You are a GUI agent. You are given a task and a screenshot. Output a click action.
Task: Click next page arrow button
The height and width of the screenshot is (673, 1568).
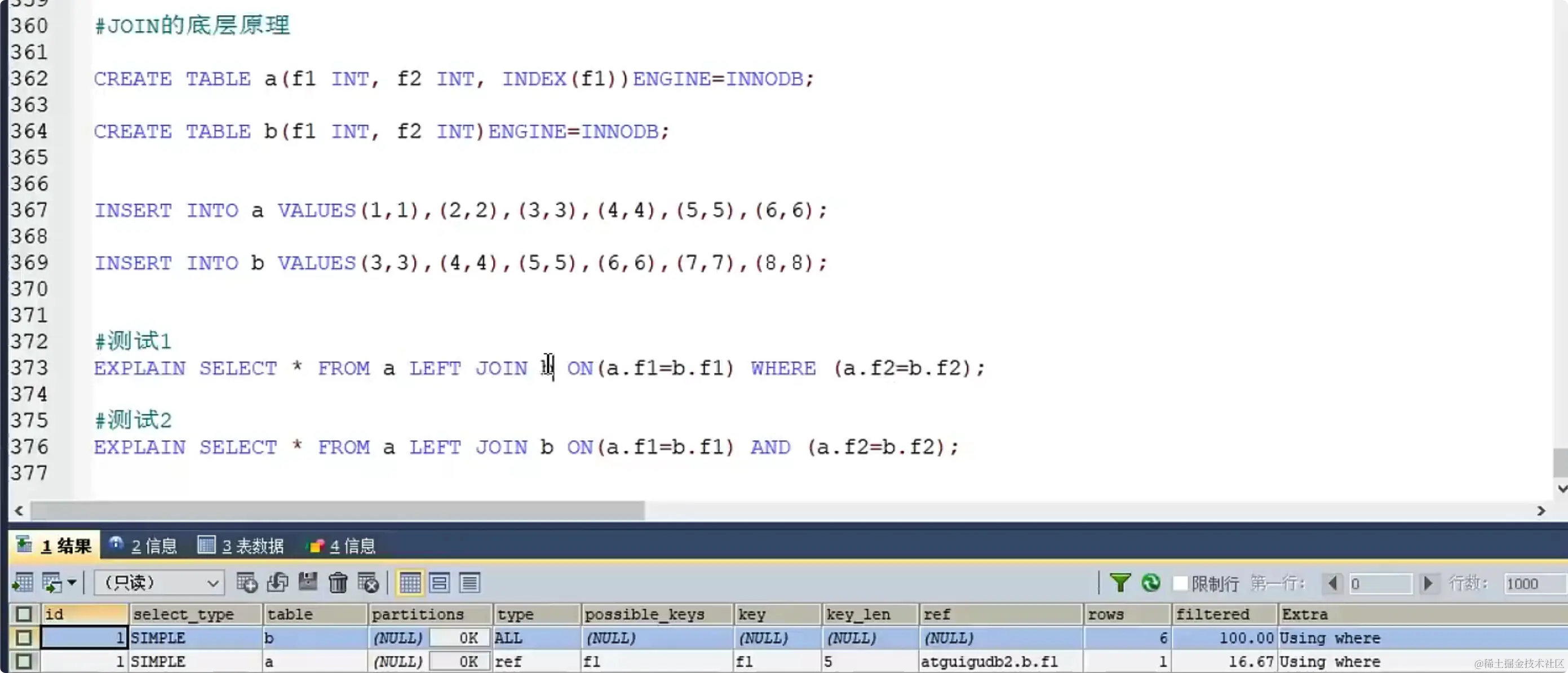coord(1428,583)
